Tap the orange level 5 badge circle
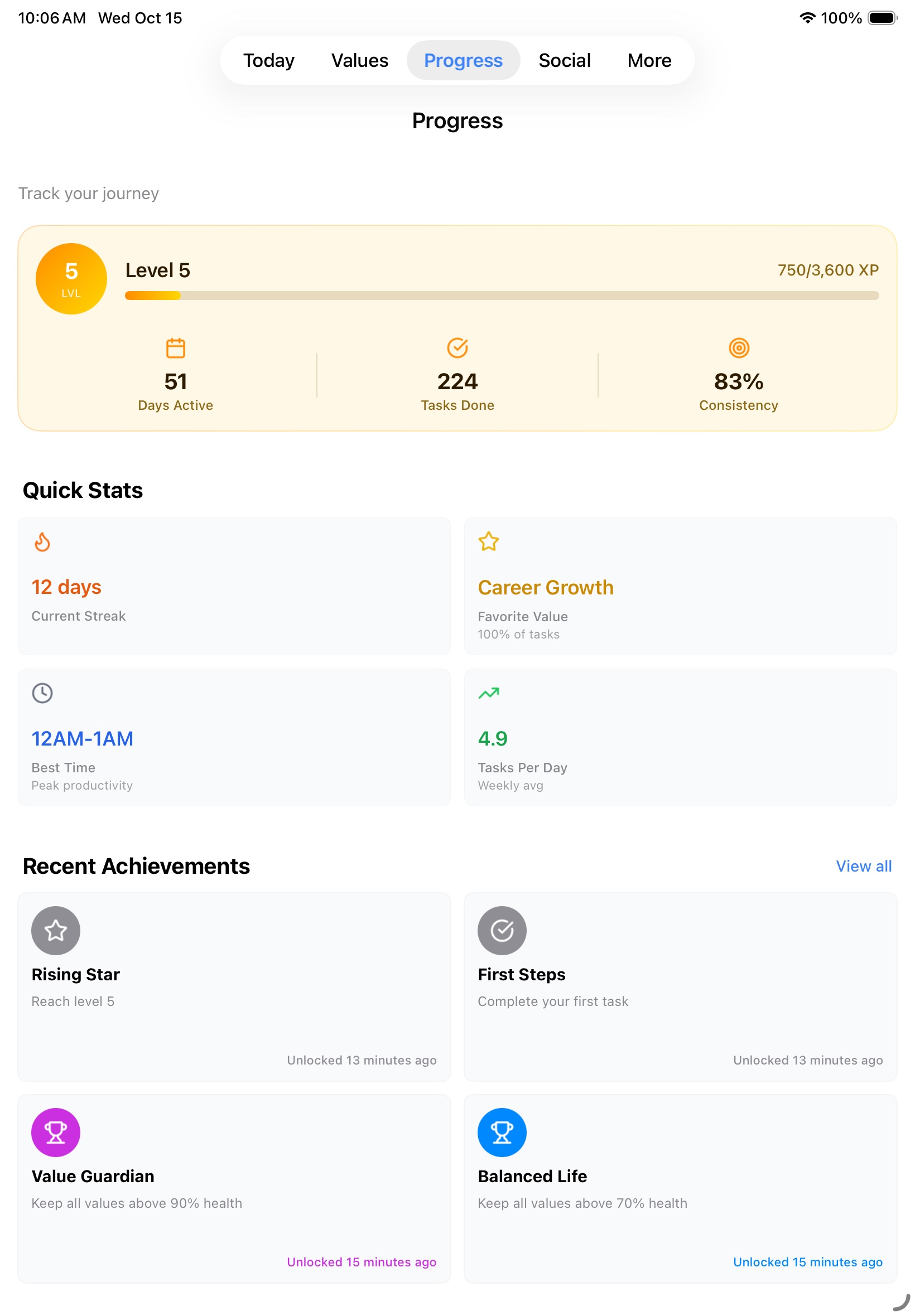 click(71, 278)
